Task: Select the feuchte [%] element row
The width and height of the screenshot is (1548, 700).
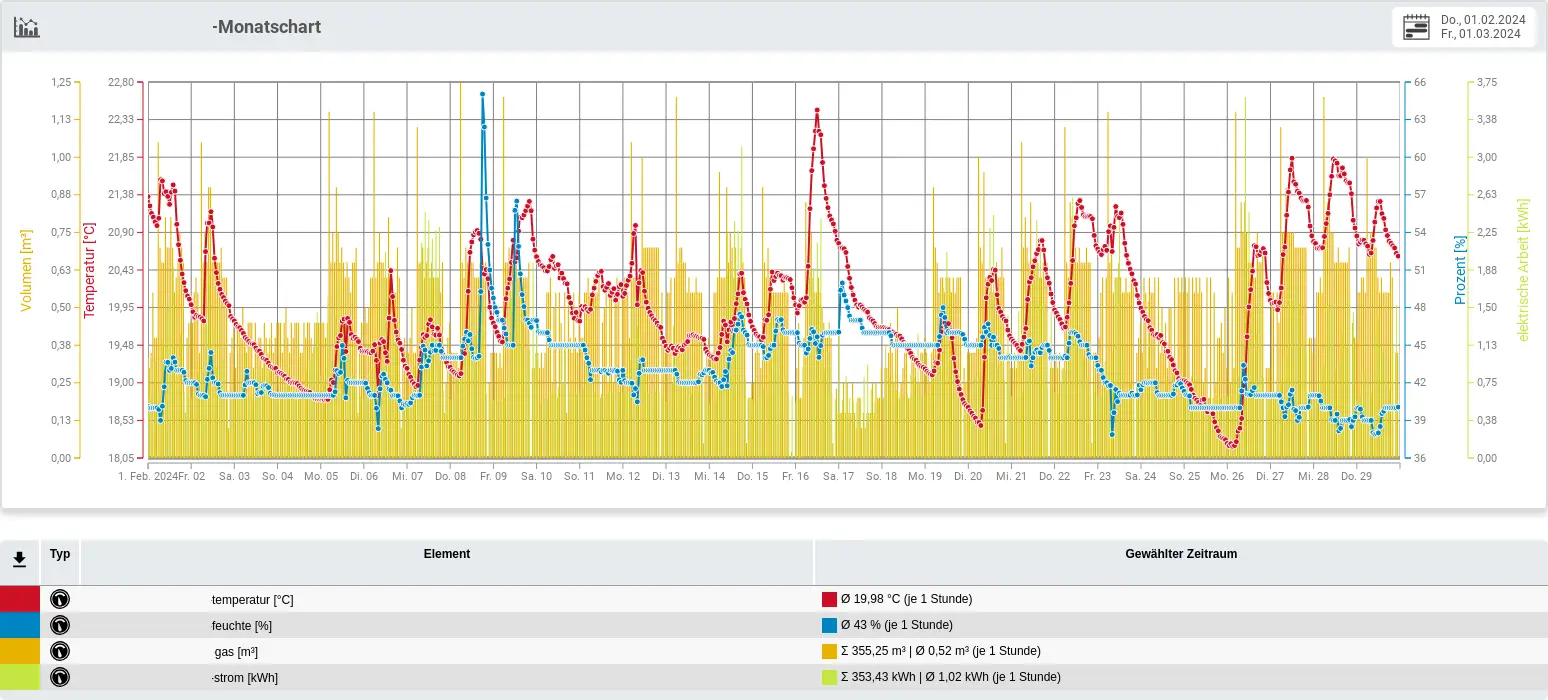Action: point(242,625)
